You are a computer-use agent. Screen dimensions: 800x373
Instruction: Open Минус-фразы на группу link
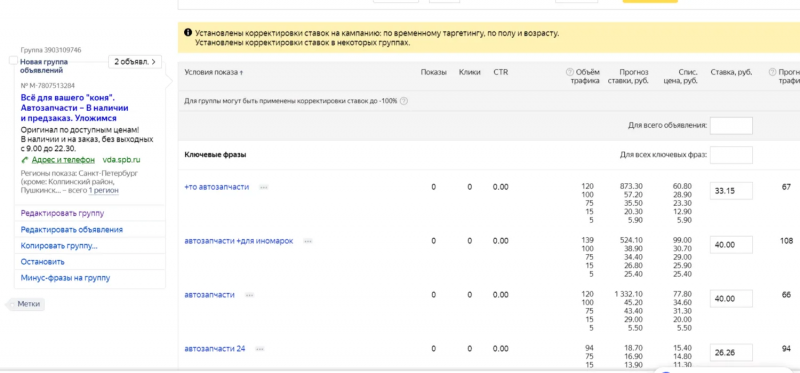[65, 278]
